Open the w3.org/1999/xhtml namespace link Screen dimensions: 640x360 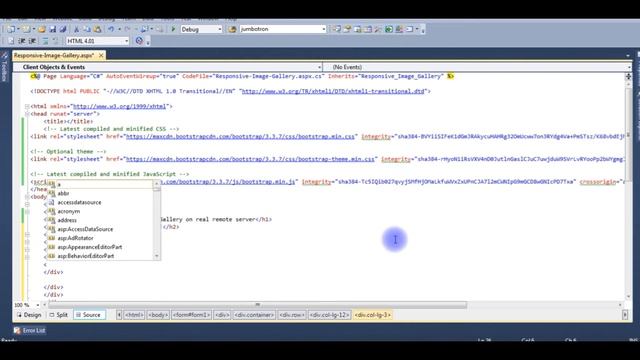120,106
